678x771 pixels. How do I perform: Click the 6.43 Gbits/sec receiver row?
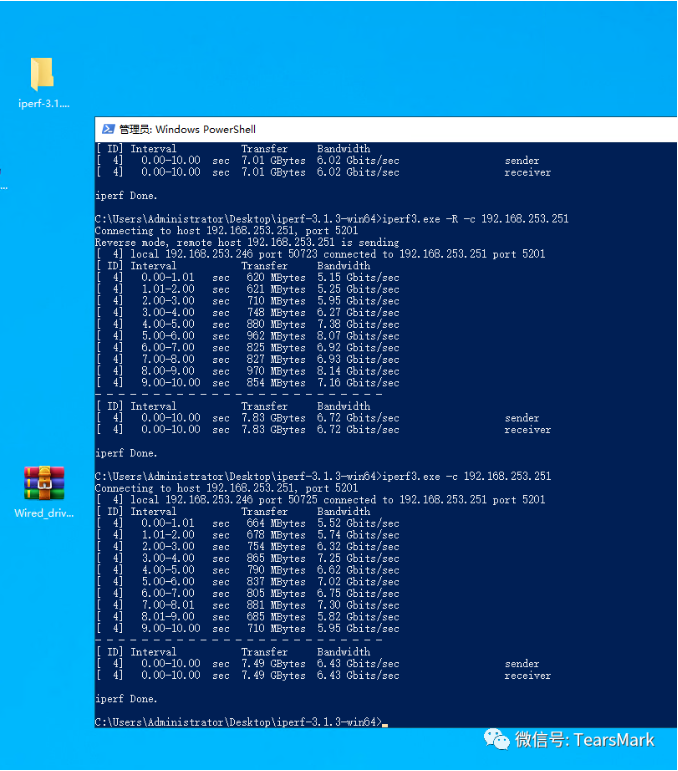(324, 676)
